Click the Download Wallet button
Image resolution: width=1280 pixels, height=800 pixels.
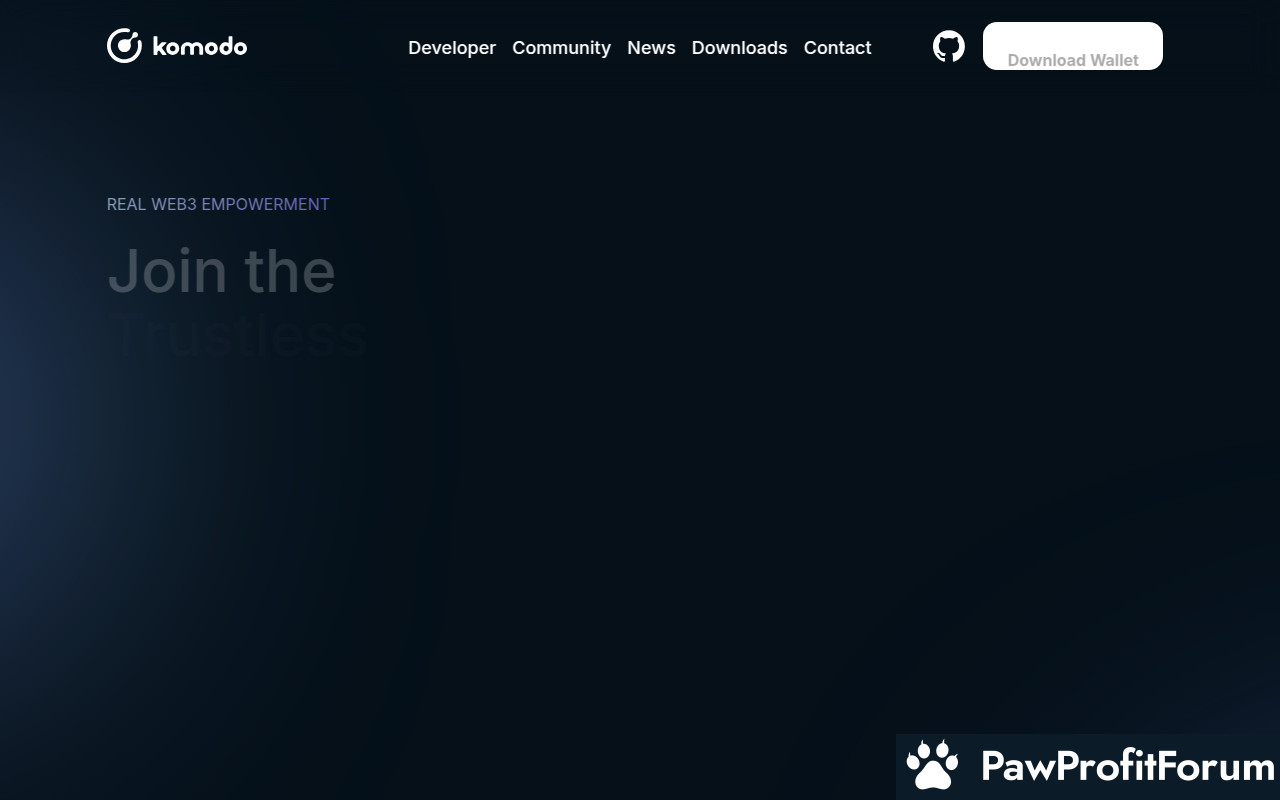tap(1073, 46)
